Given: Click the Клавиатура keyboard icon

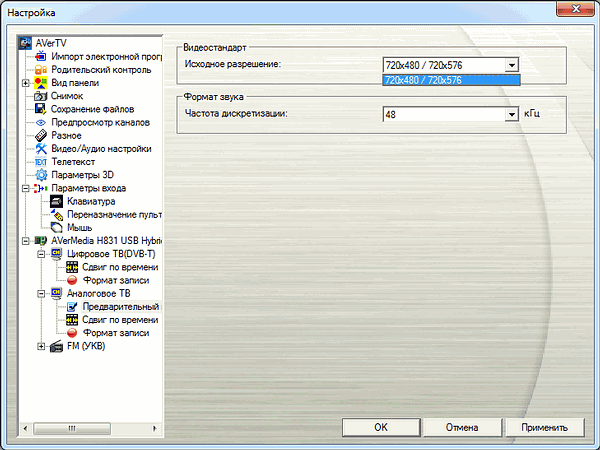Looking at the screenshot, I should 56,201.
